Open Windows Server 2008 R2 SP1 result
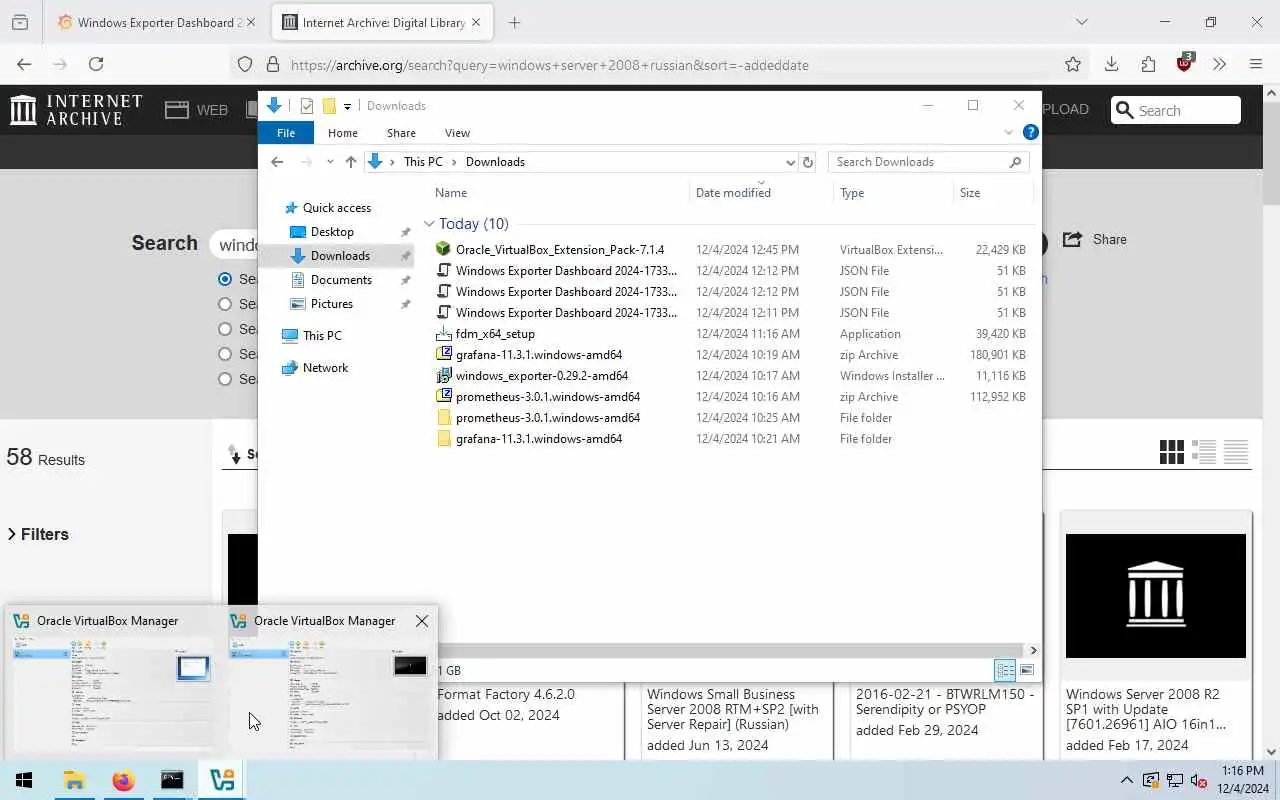This screenshot has width=1280, height=800. (1156, 709)
